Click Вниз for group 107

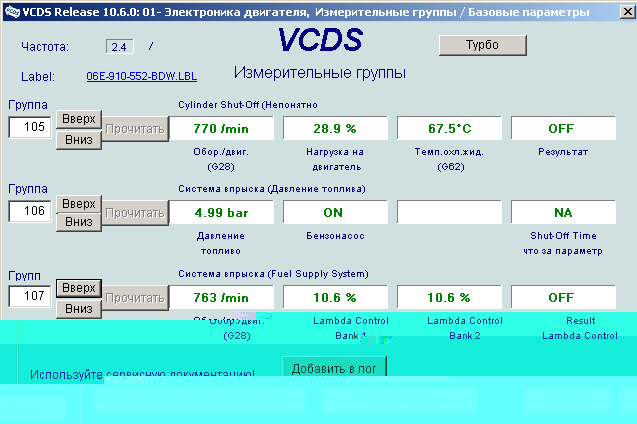[79, 309]
